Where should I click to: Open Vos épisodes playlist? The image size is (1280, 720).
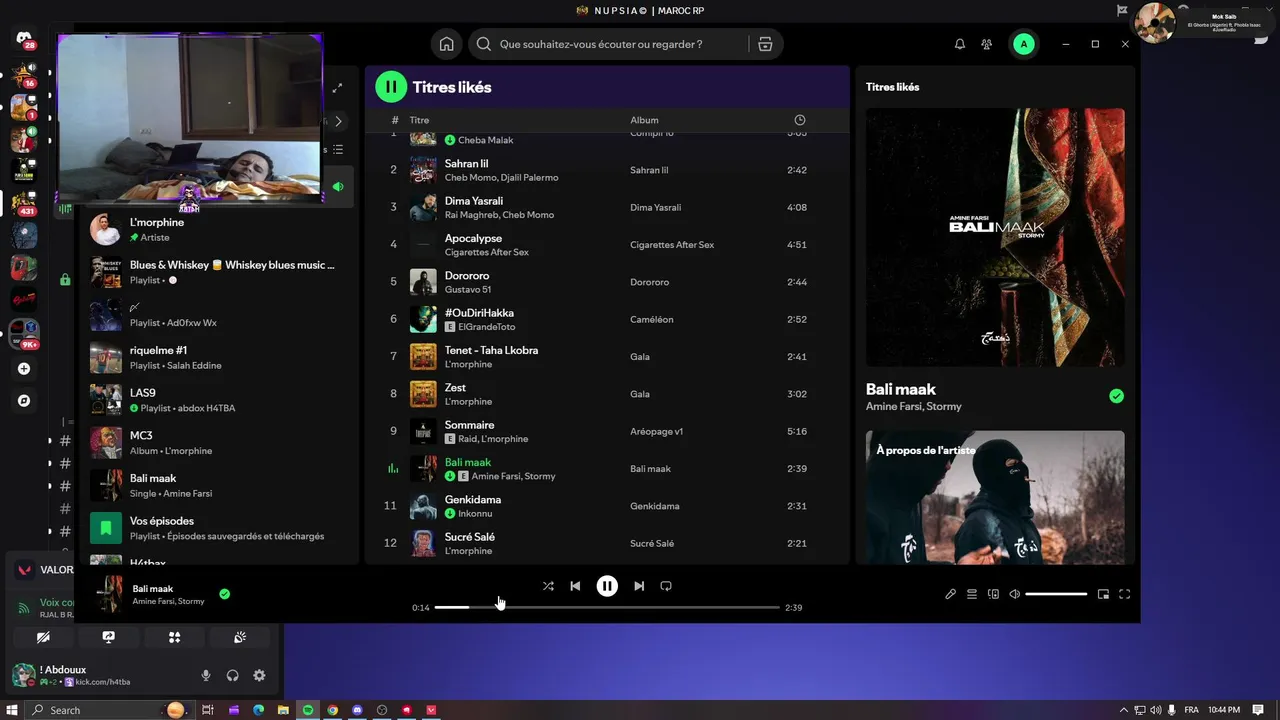pos(218,528)
